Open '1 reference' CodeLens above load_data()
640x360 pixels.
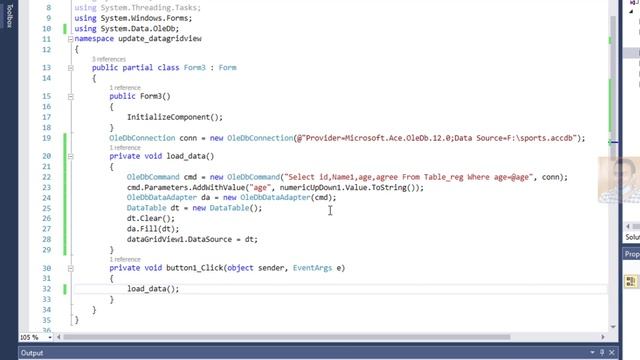(x=125, y=147)
